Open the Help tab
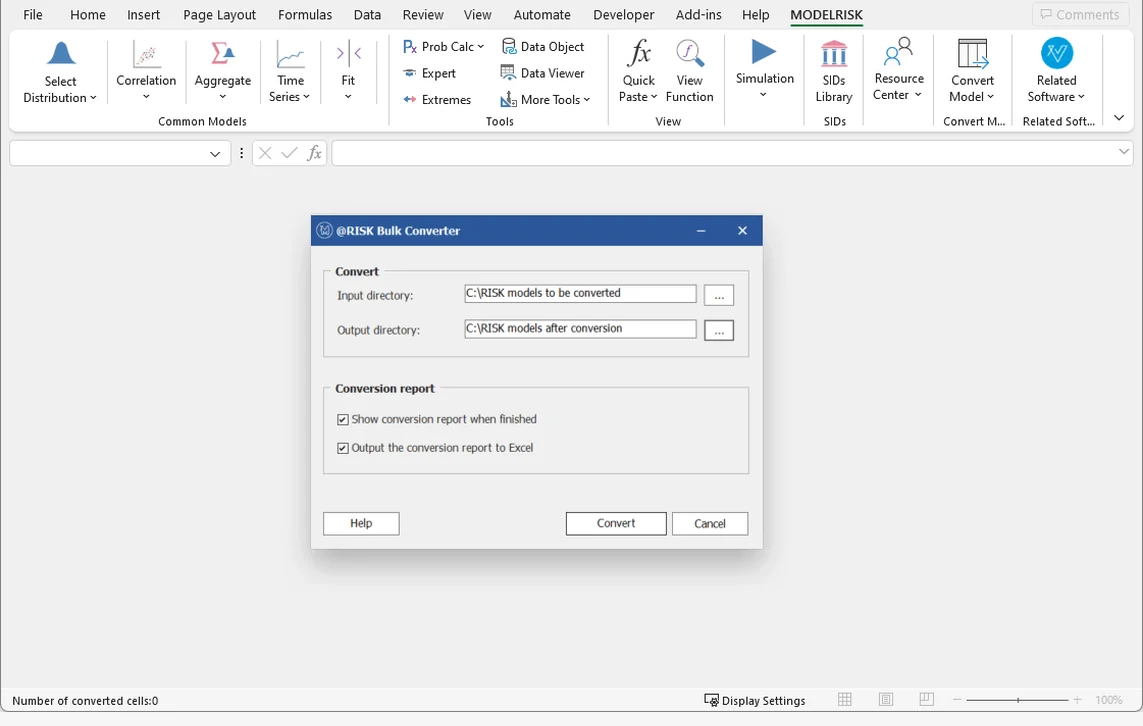This screenshot has height=726, width=1143. pyautogui.click(x=755, y=15)
